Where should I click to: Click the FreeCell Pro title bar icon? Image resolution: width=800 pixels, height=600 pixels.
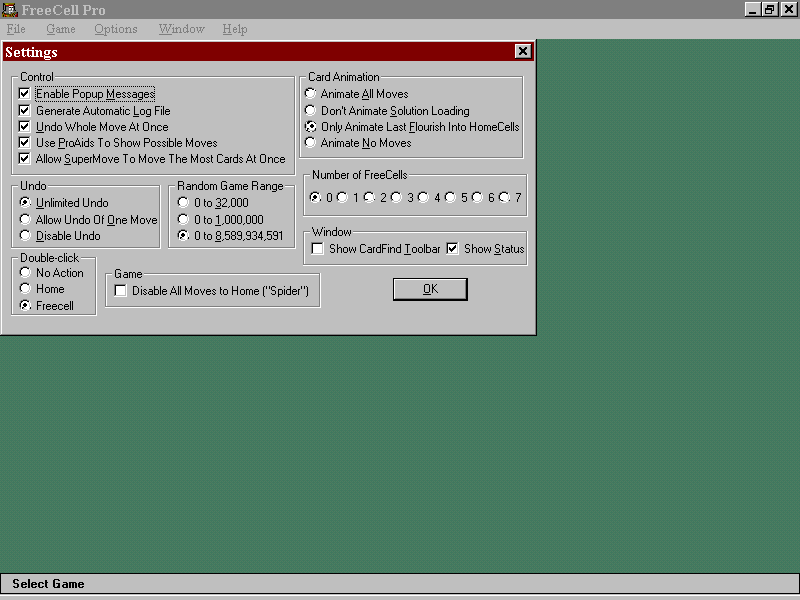(9, 9)
